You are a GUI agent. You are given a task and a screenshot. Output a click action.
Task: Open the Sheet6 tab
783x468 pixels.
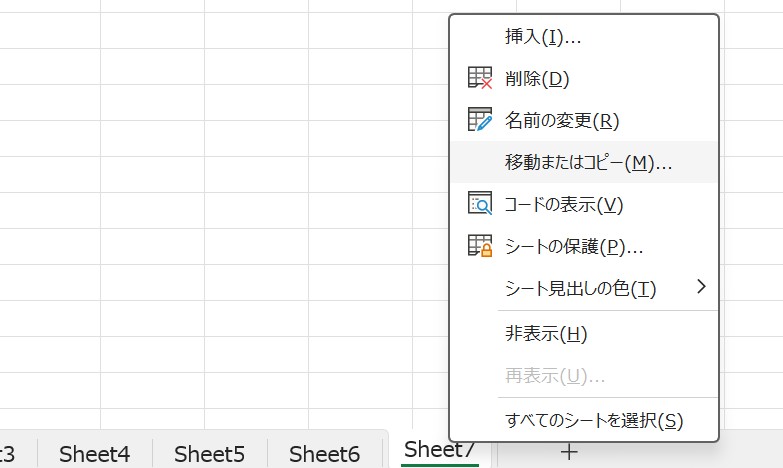tap(324, 454)
